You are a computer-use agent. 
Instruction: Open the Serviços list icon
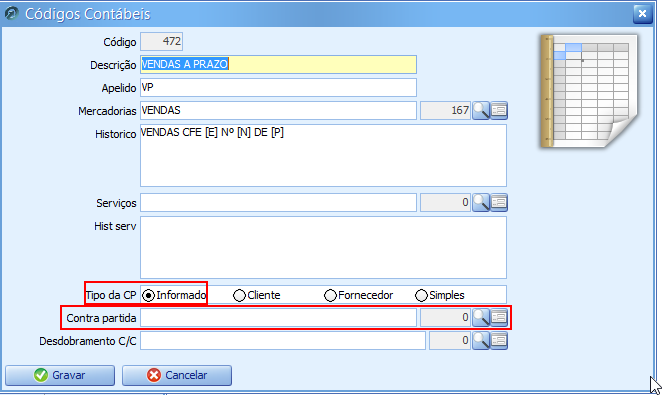pyautogui.click(x=499, y=203)
